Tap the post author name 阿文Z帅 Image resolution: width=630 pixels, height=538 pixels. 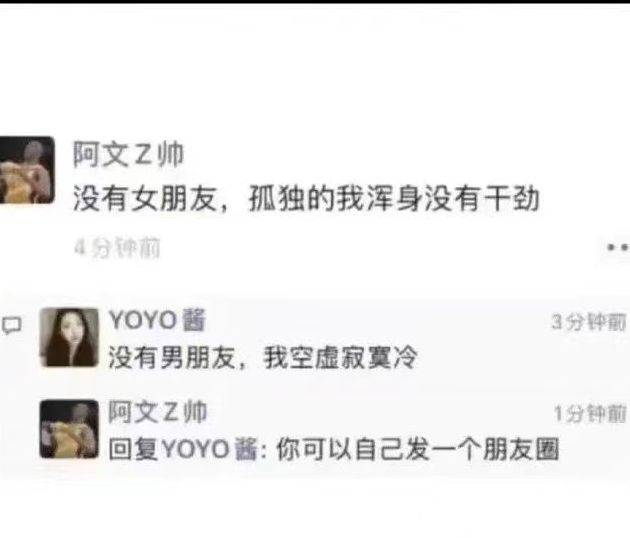(x=128, y=154)
